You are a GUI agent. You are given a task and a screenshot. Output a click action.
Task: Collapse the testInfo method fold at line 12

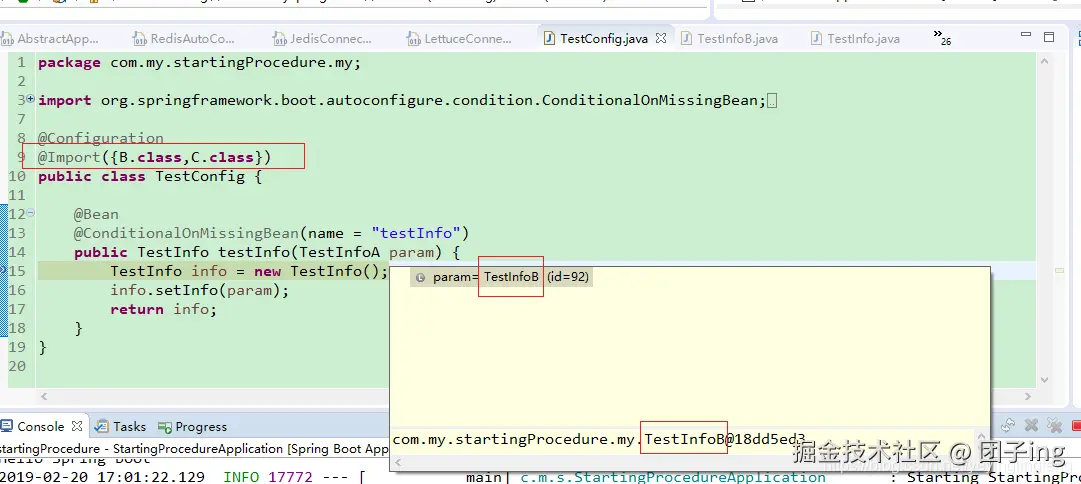click(30, 213)
